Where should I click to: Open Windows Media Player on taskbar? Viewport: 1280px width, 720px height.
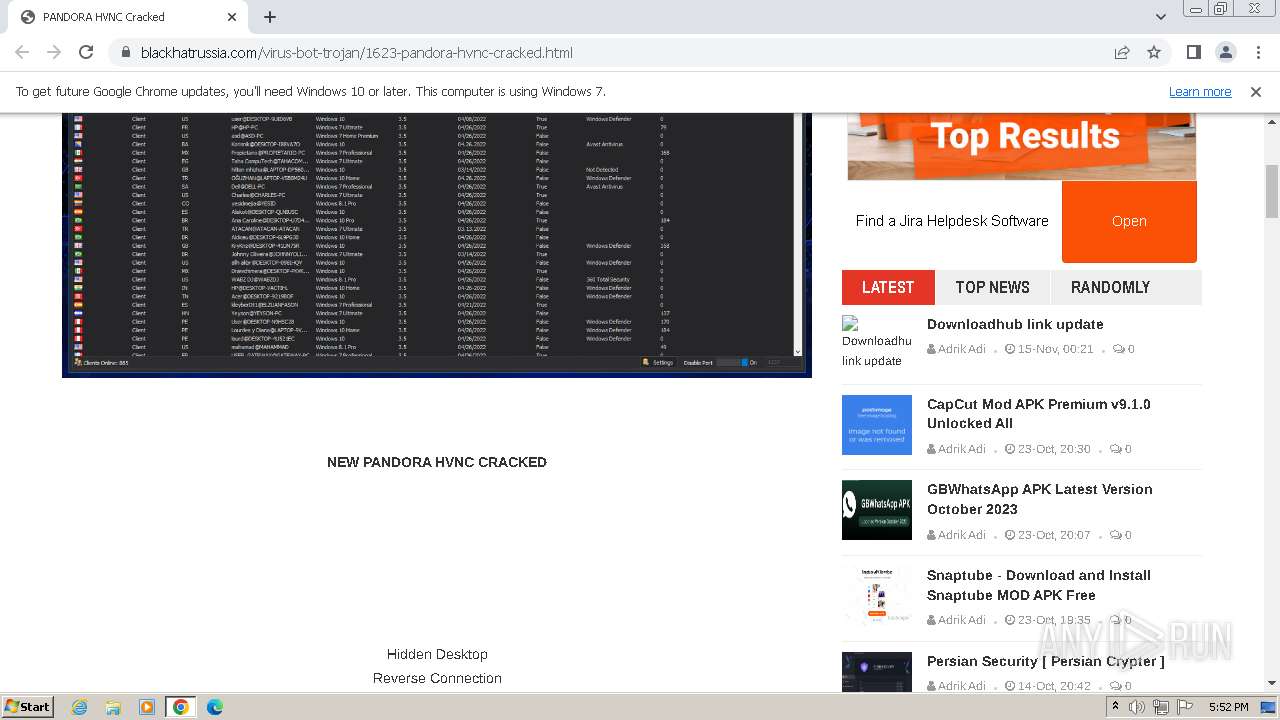click(147, 707)
